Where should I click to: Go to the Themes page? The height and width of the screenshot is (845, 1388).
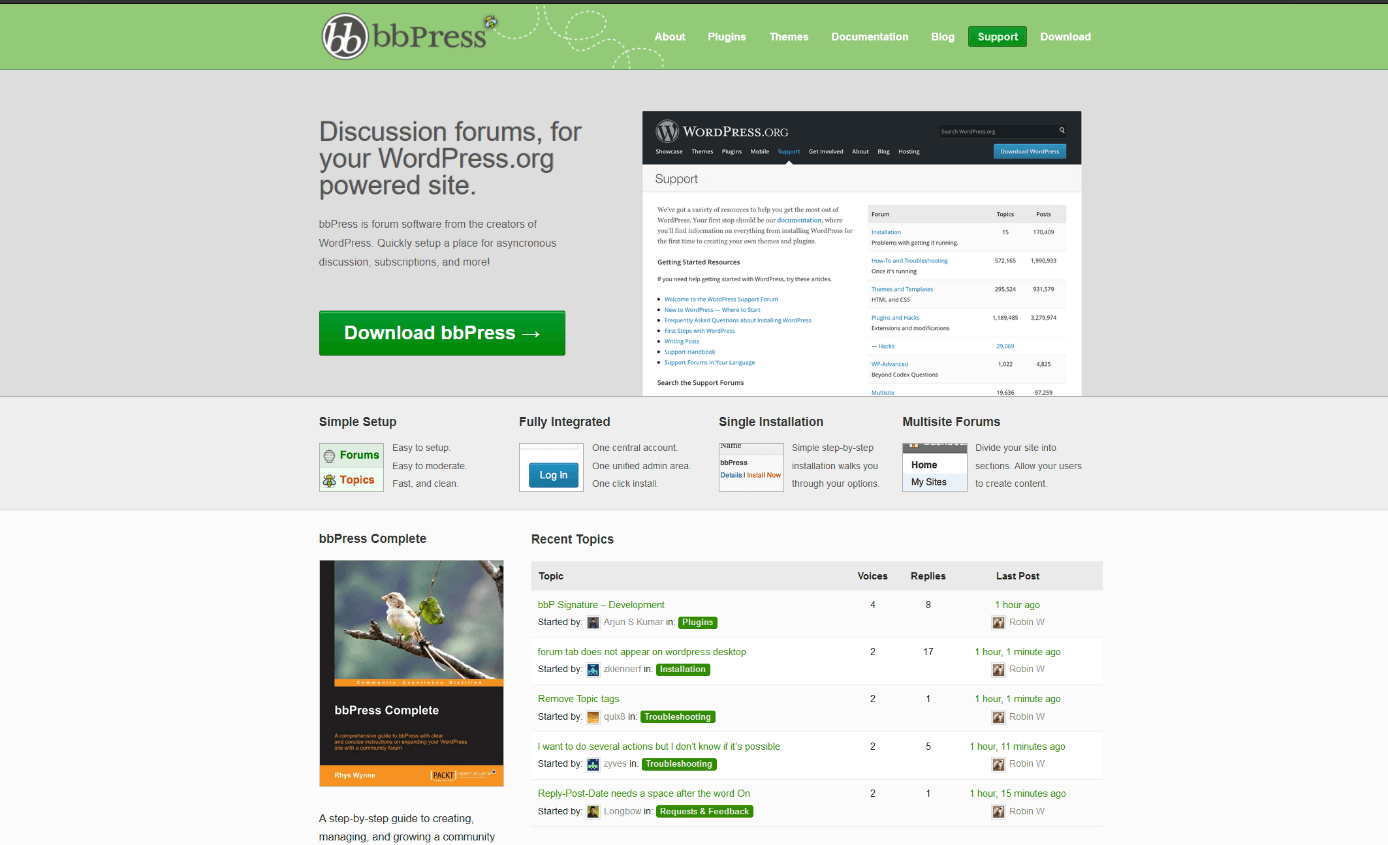pos(789,37)
